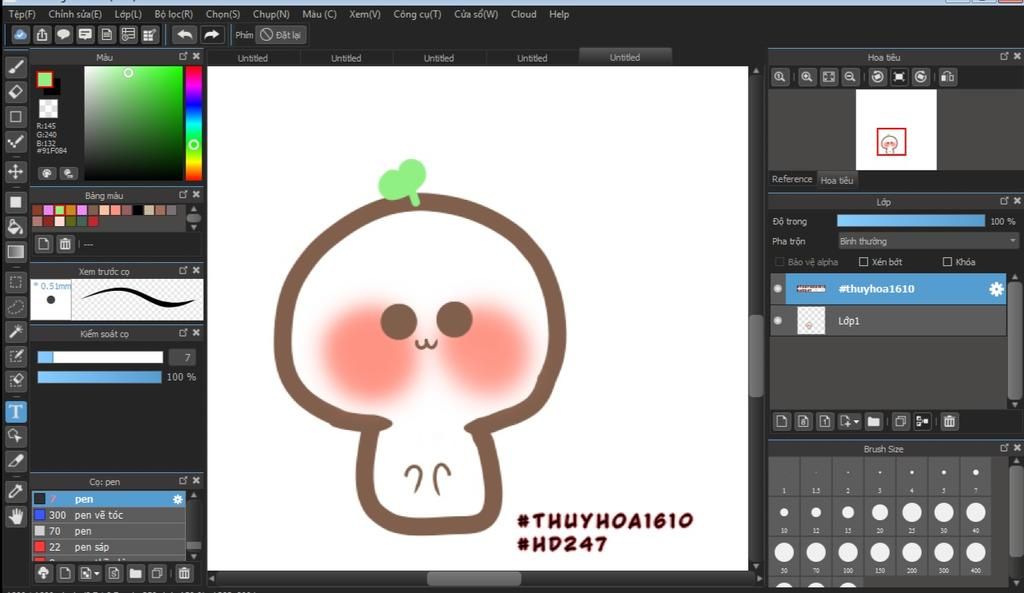Enable the Xén bớt checkbox

pos(863,262)
